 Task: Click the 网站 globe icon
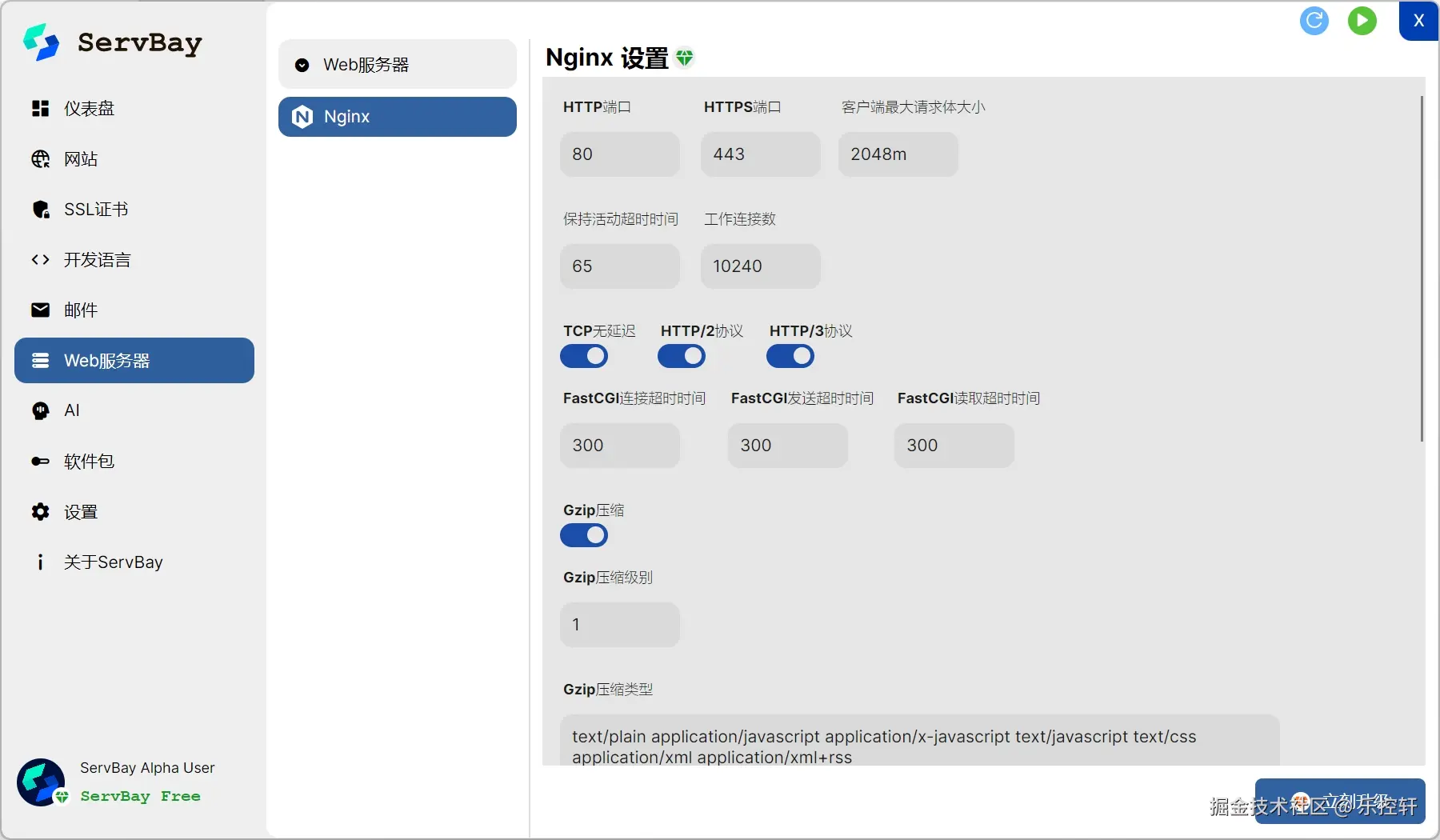(40, 159)
